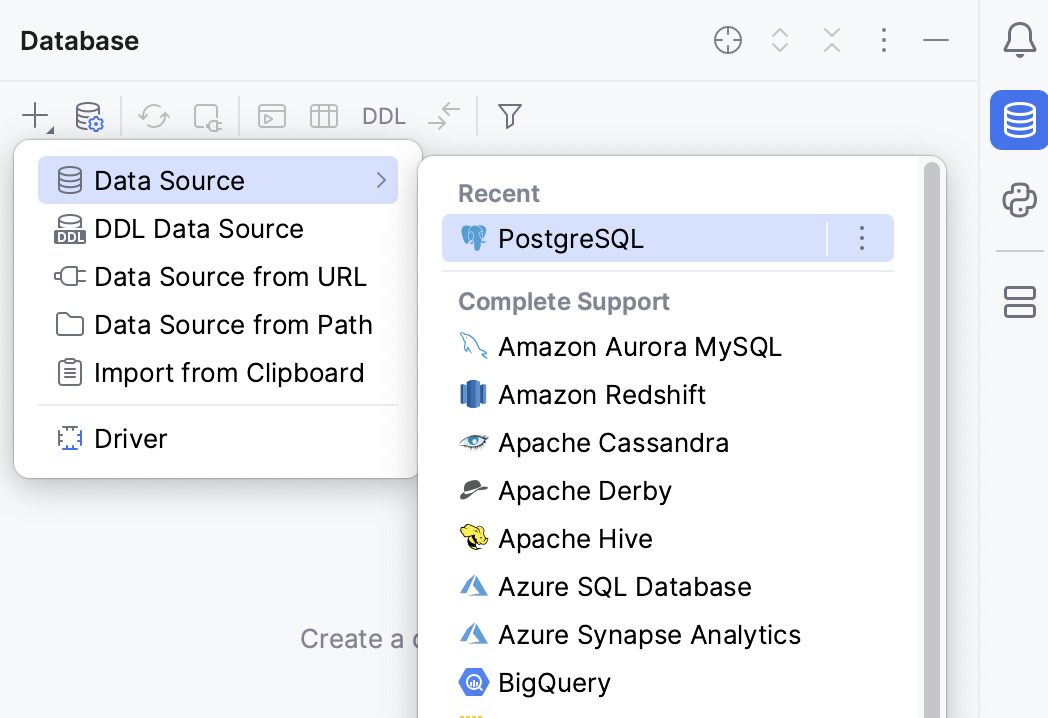Select DDL Data Source menu entry
The image size is (1048, 718).
[198, 229]
